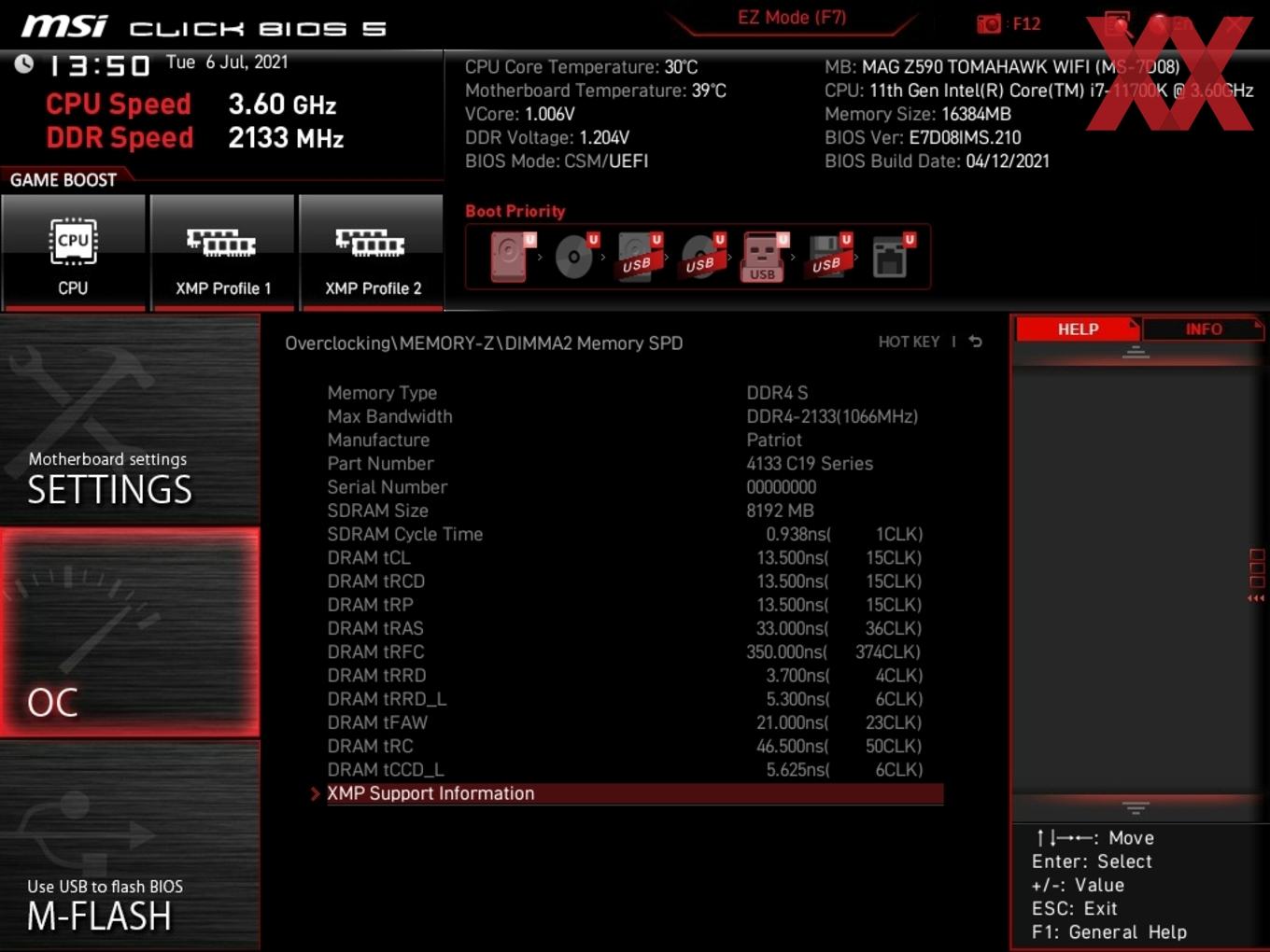Click the date Tue 6 Jul, 2021

pos(227,63)
